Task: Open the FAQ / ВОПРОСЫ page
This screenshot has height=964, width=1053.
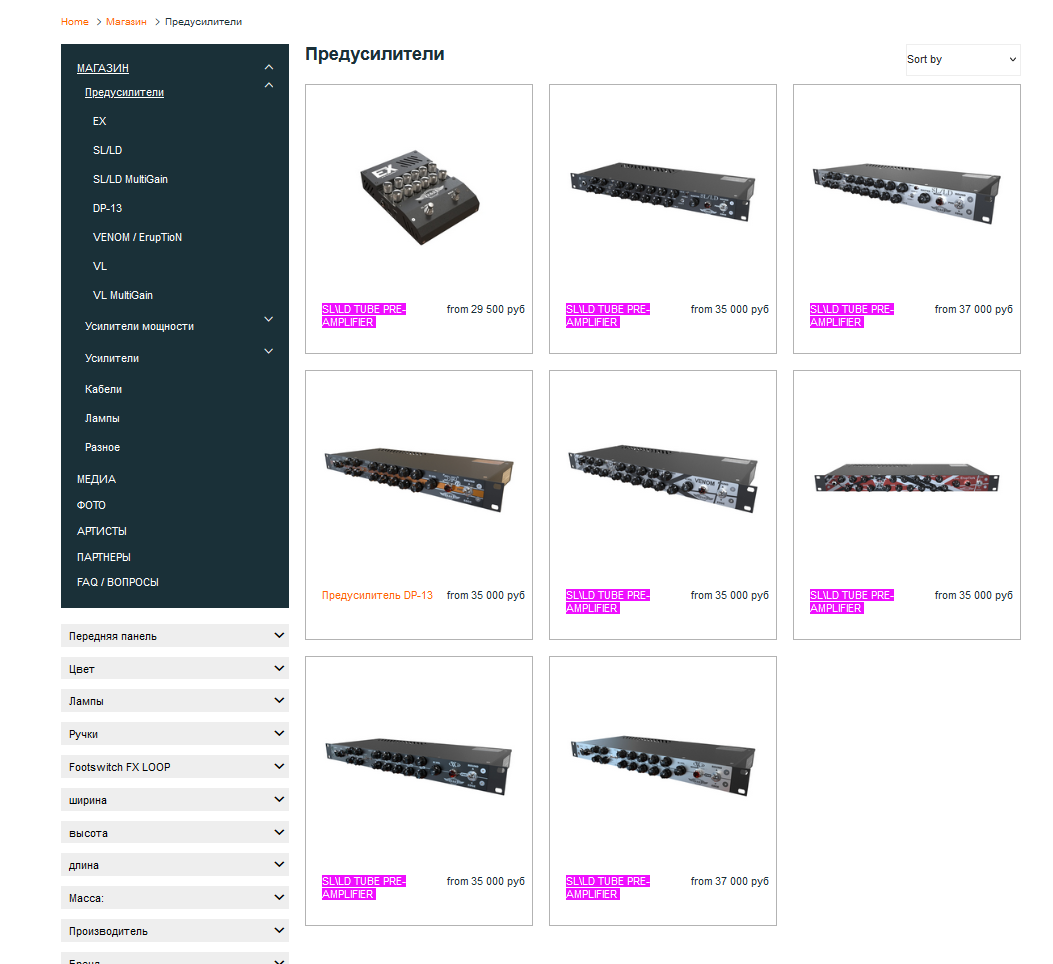Action: [x=118, y=582]
